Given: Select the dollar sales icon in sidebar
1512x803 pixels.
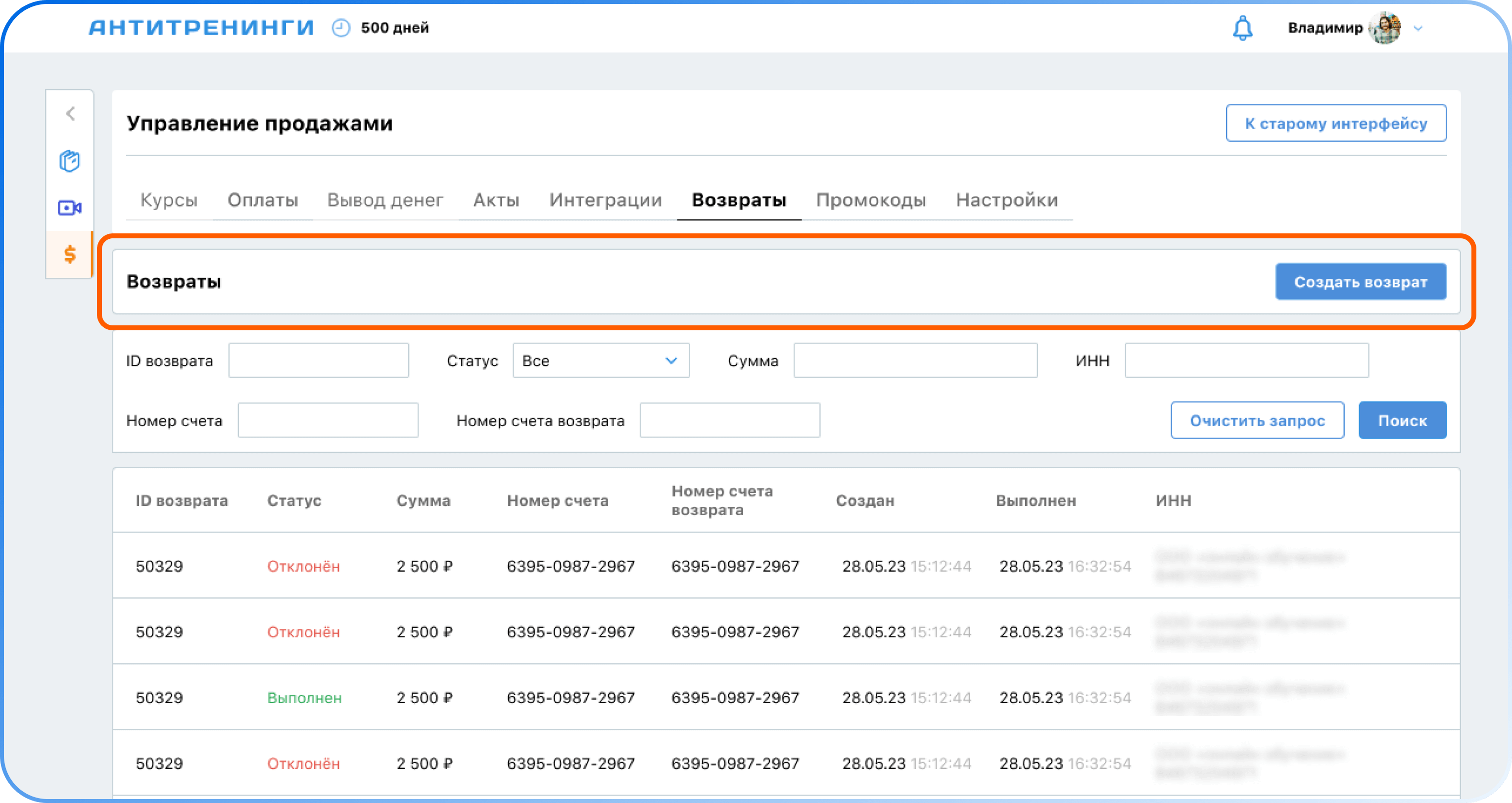Looking at the screenshot, I should [x=70, y=255].
